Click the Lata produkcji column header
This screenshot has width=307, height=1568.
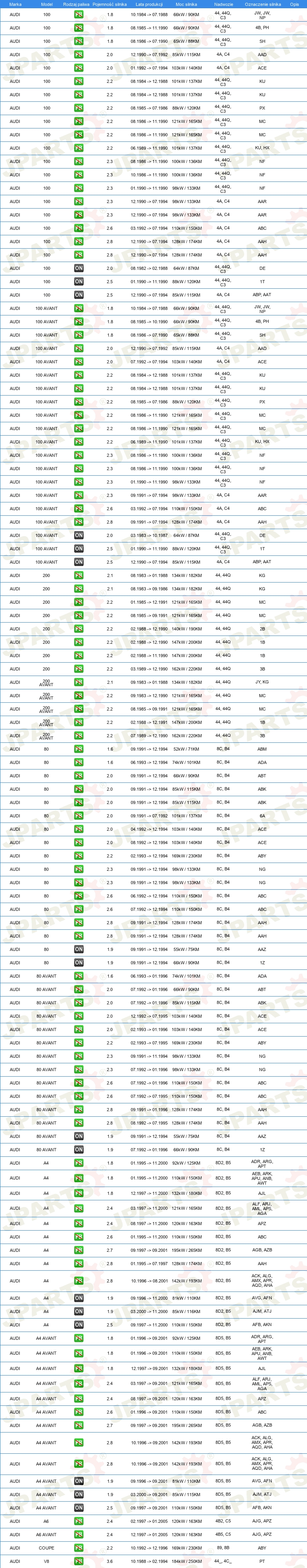pos(149,4)
